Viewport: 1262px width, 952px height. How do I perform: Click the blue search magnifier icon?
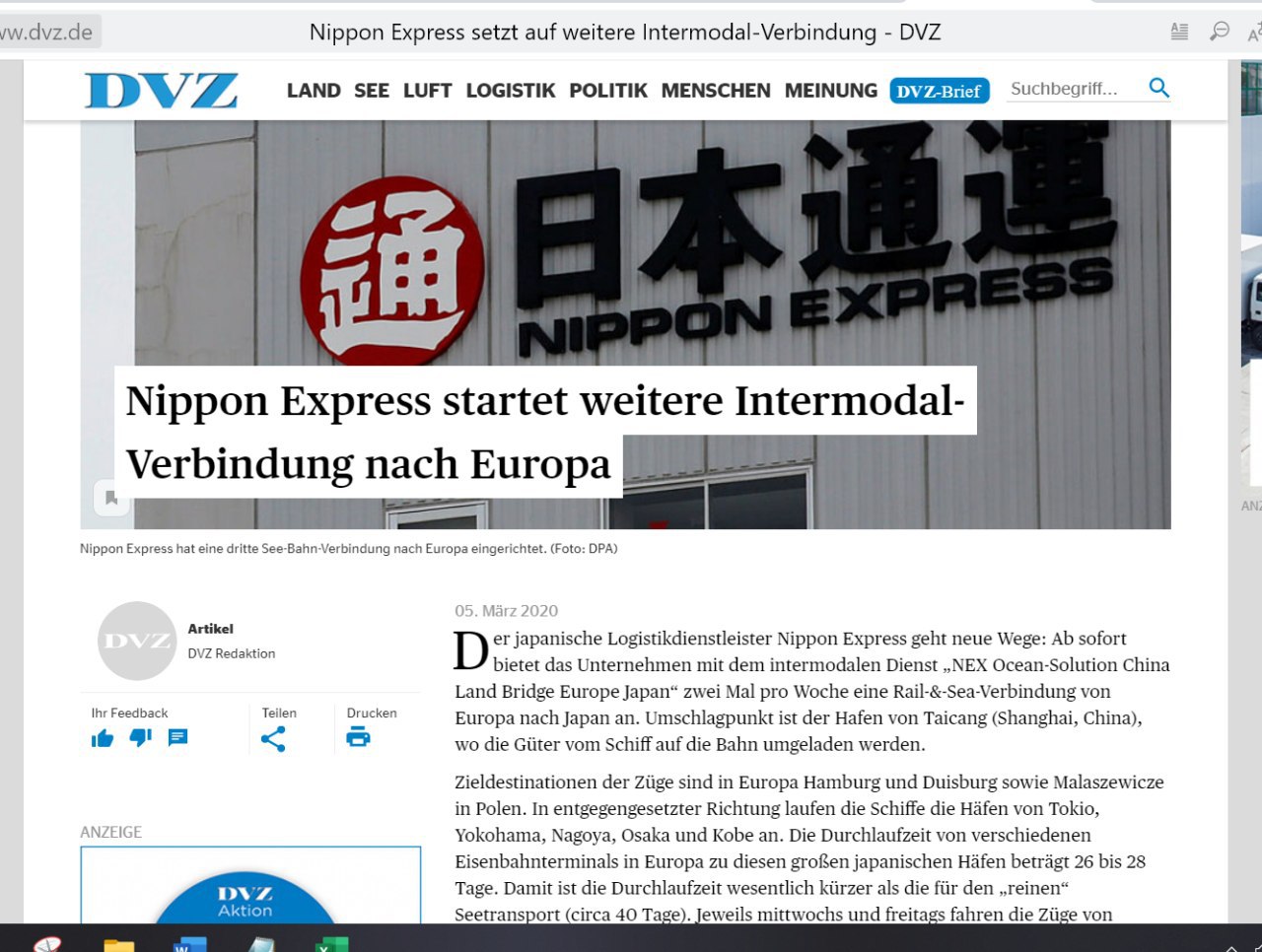coord(1158,88)
